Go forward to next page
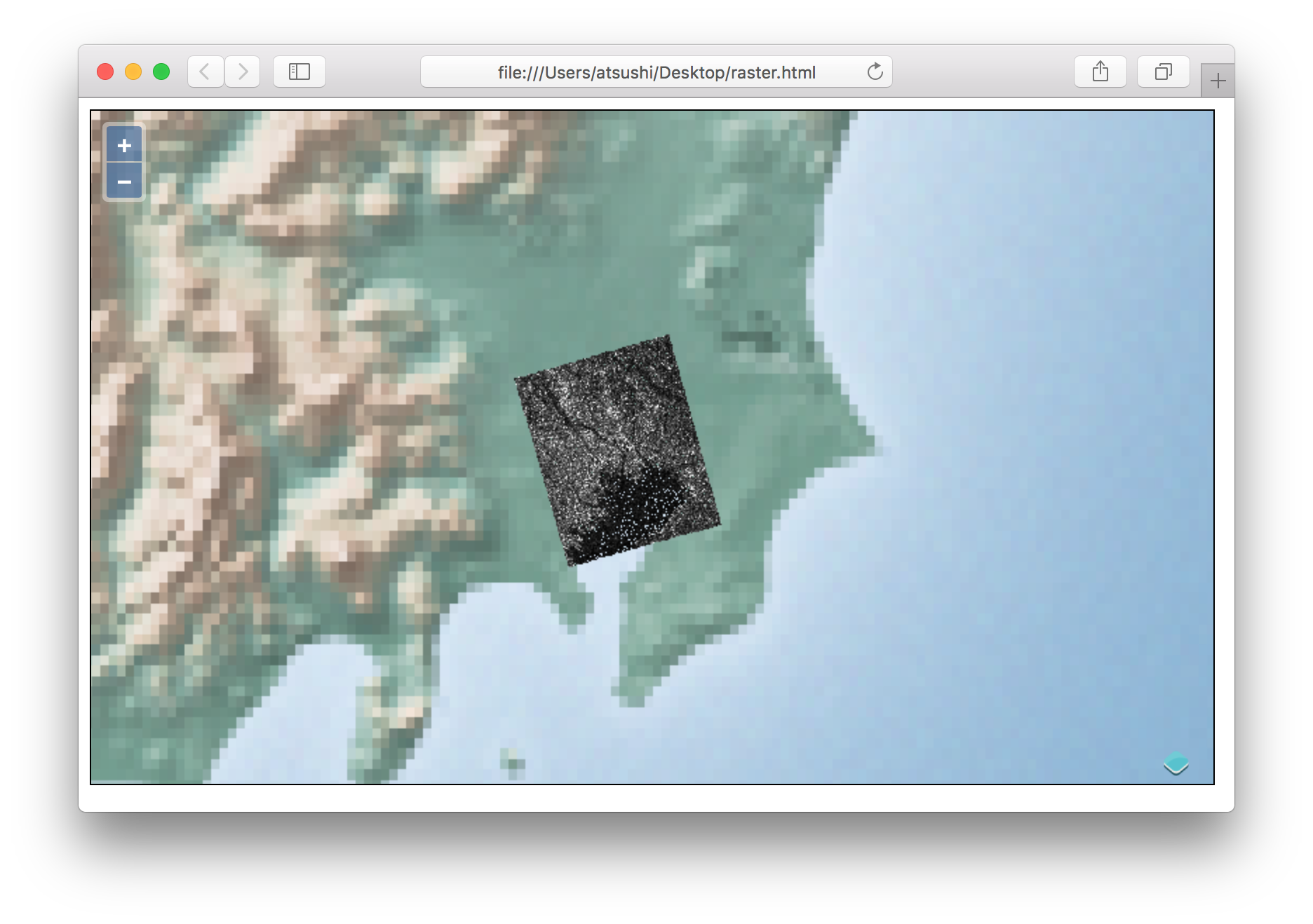Image resolution: width=1313 pixels, height=924 pixels. pos(243,72)
